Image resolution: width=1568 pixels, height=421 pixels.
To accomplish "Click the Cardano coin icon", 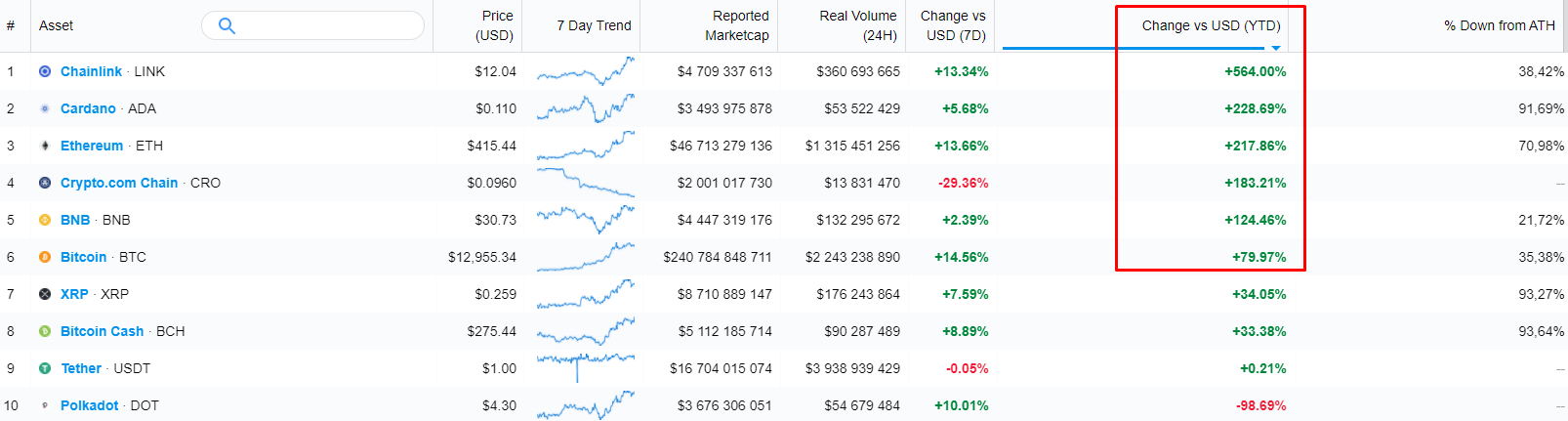I will coord(45,108).
